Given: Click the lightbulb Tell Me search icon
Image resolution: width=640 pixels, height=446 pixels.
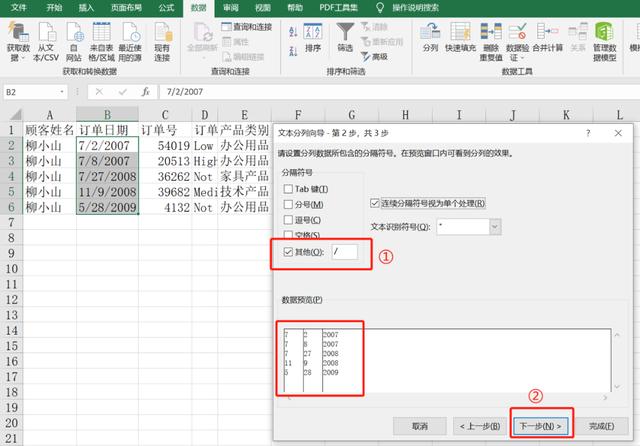Looking at the screenshot, I should [x=380, y=7].
